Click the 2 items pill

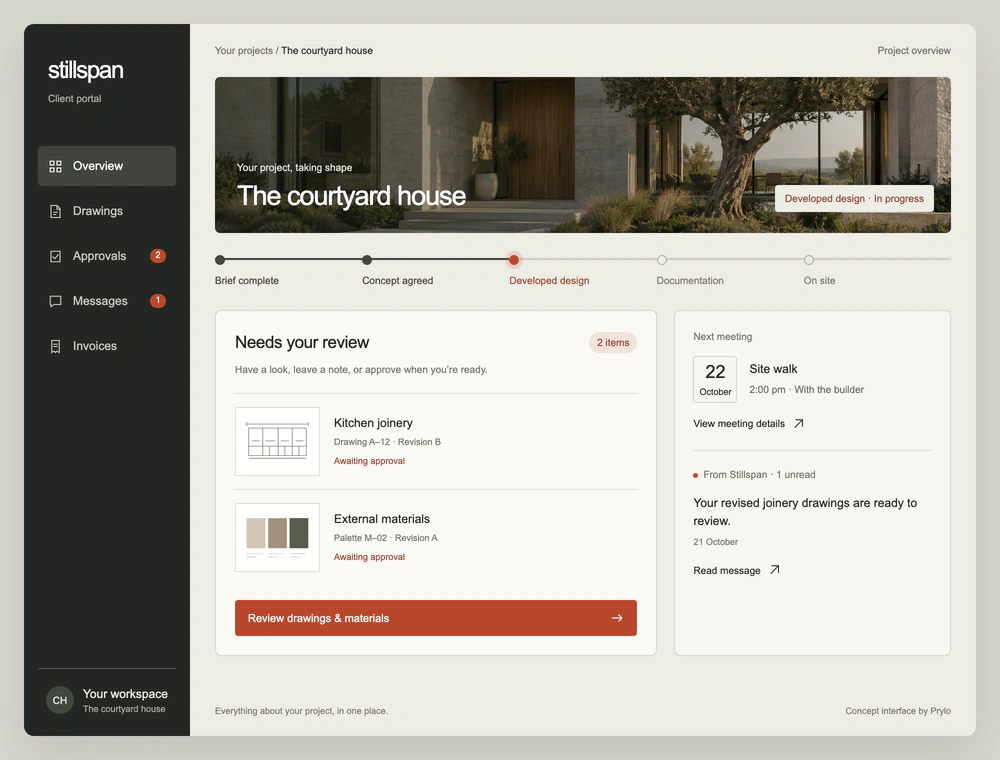coord(613,342)
